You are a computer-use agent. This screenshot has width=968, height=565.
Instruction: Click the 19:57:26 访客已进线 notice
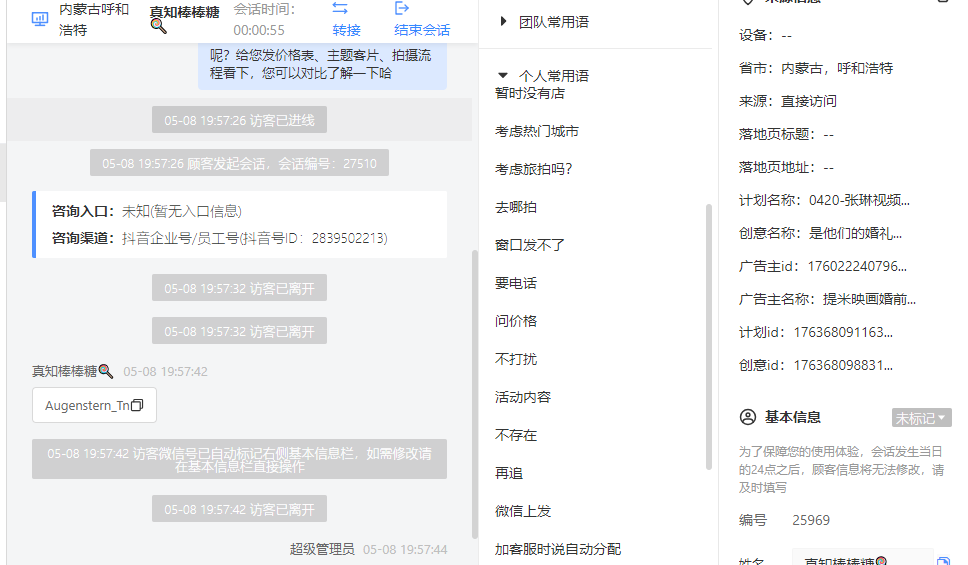pyautogui.click(x=240, y=120)
